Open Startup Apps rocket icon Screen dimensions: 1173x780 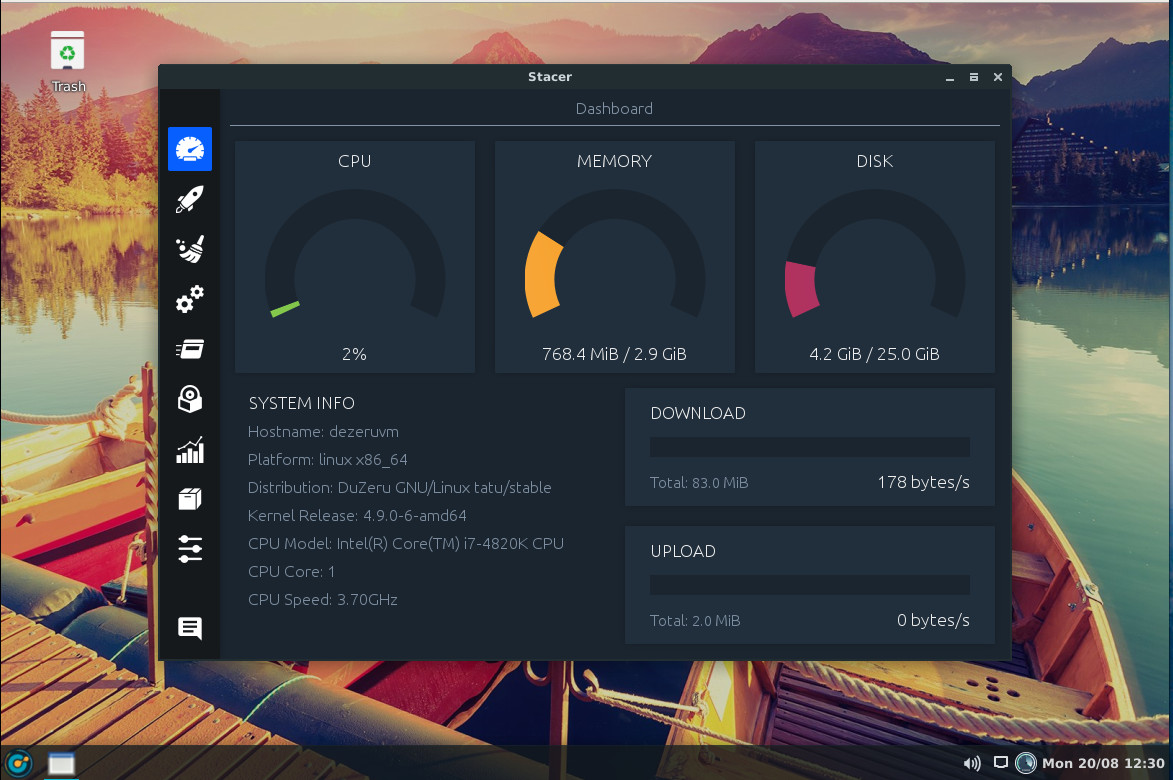[x=190, y=200]
